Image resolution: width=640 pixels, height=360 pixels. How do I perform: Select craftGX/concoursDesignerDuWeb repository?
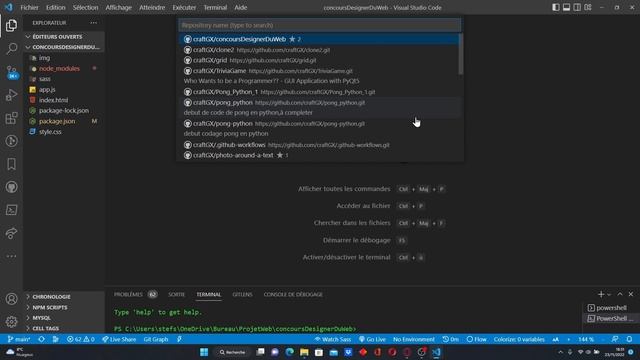tap(319, 39)
